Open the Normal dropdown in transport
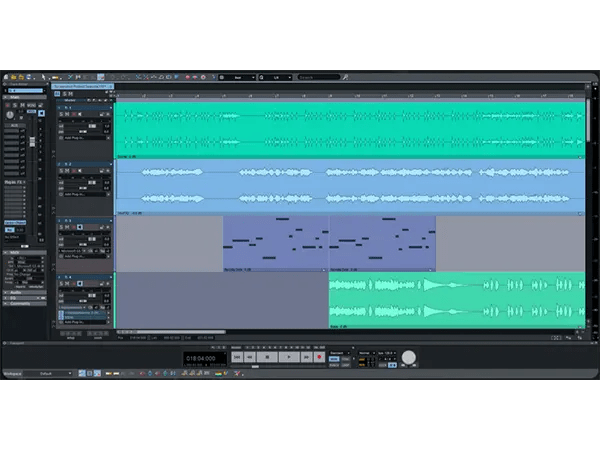Viewport: 600px width, 450px height. 367,353
